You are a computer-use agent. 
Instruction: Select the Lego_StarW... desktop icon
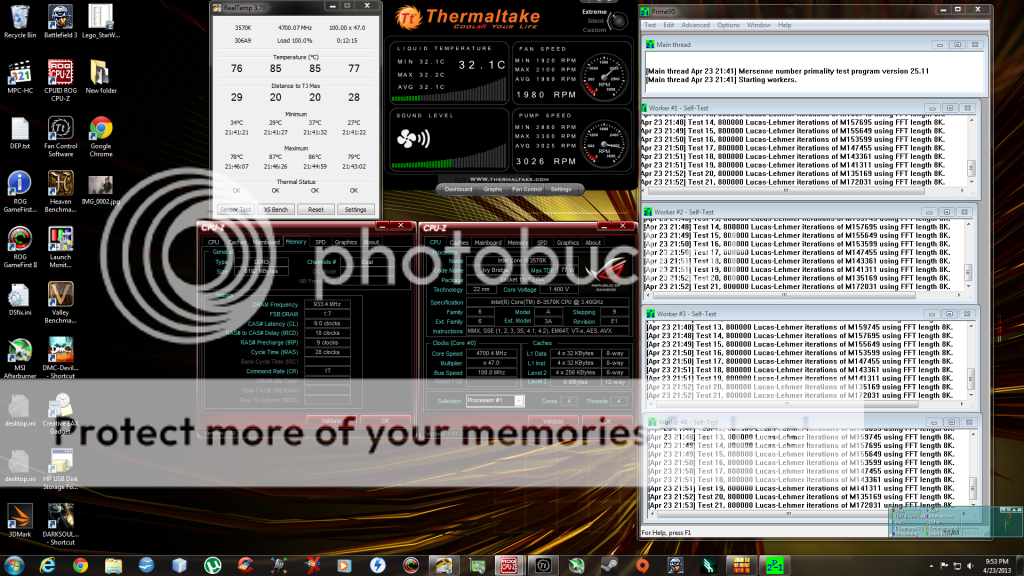pos(101,22)
